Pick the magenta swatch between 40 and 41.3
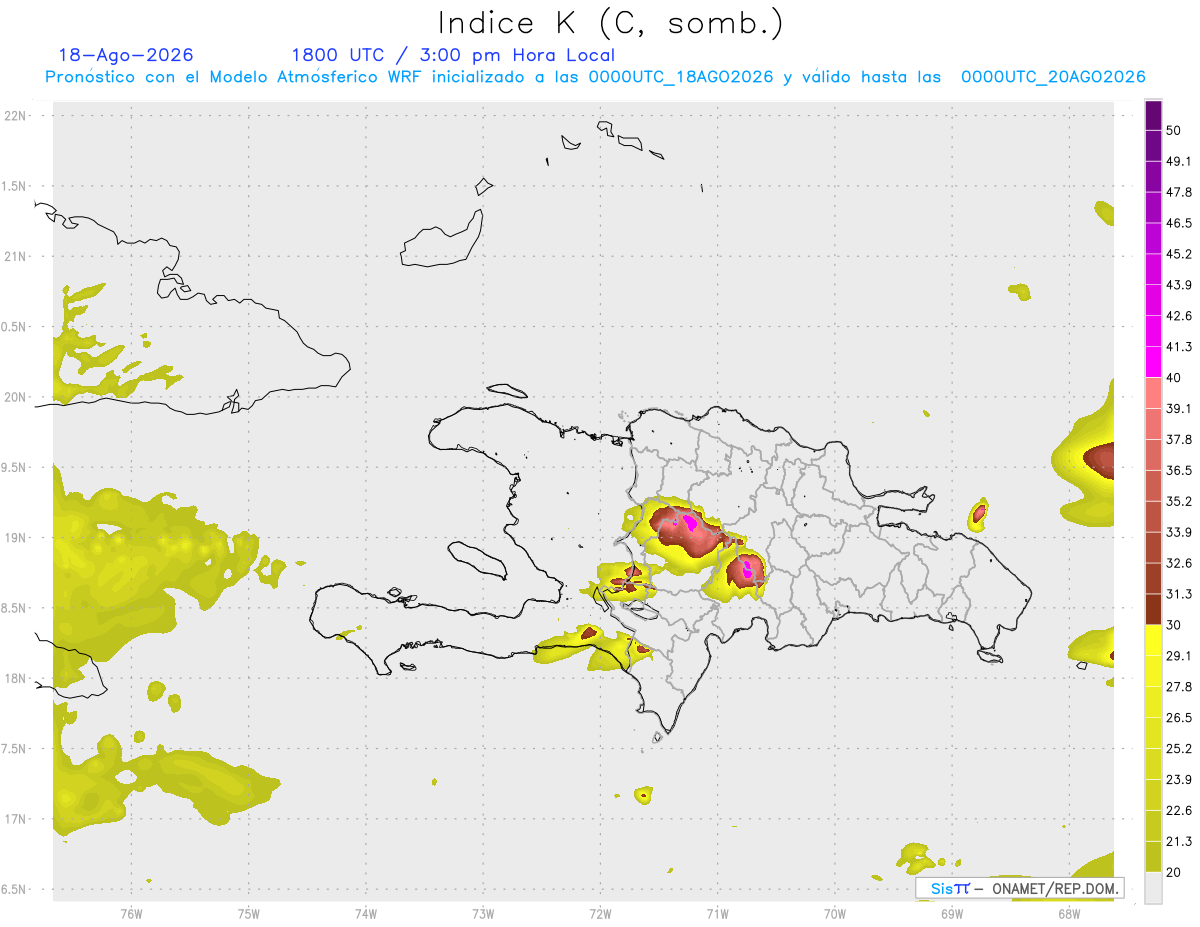Screen dimensions: 1200x927 1153,362
